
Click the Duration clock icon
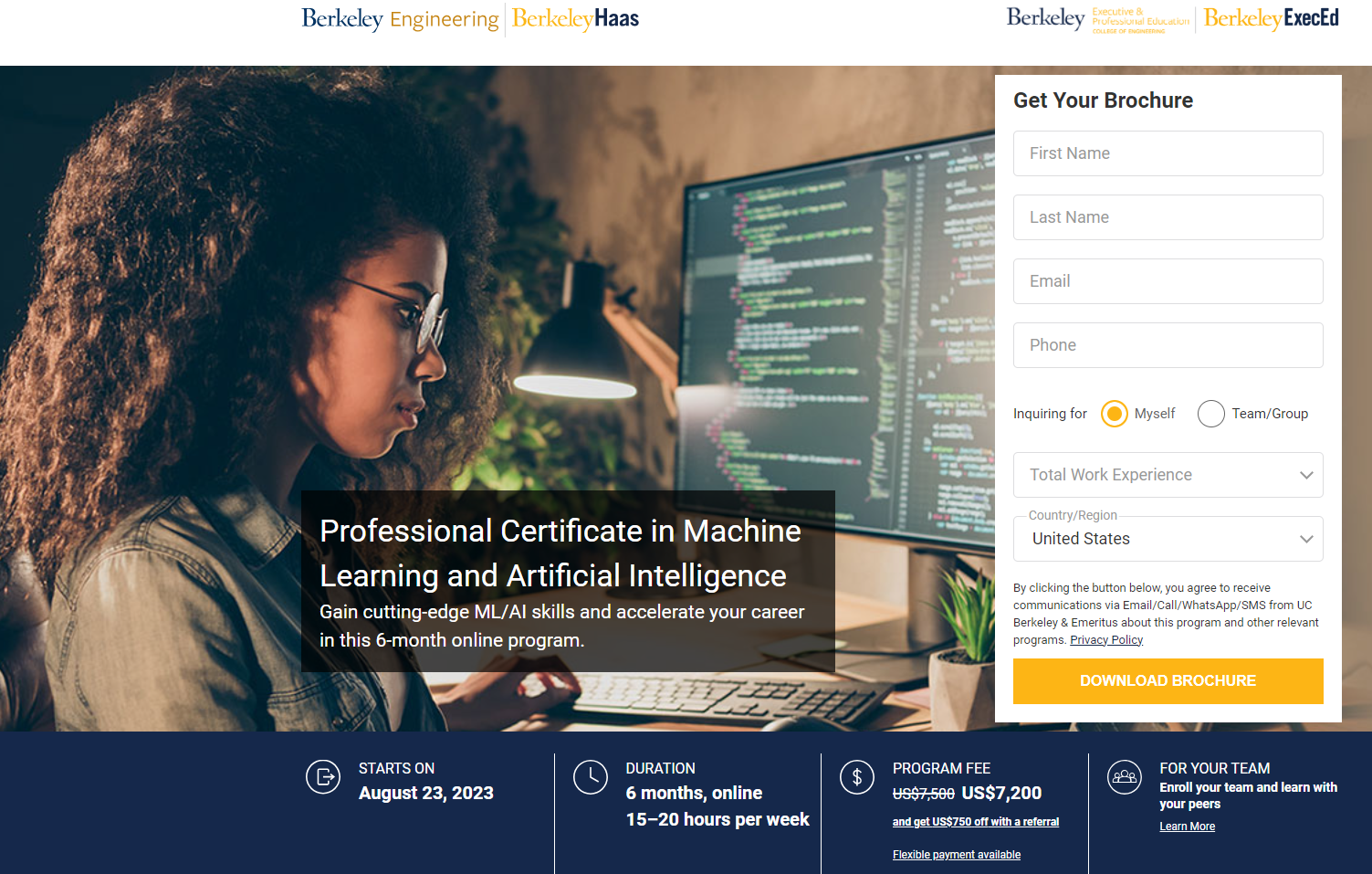pos(591,777)
